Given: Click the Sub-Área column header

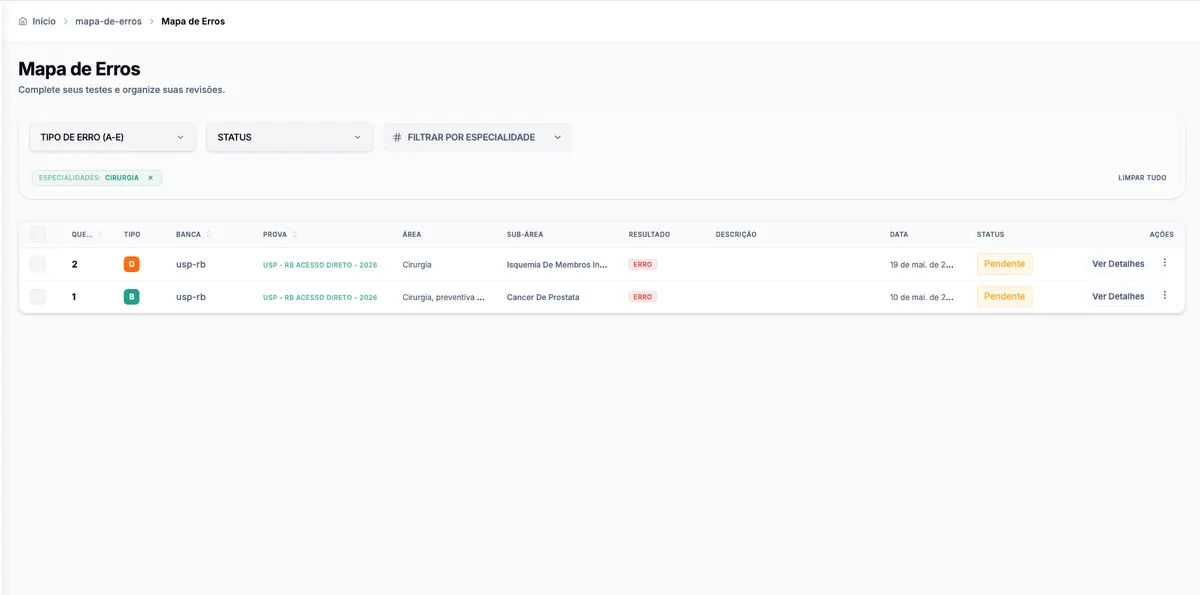Looking at the screenshot, I should pos(525,234).
